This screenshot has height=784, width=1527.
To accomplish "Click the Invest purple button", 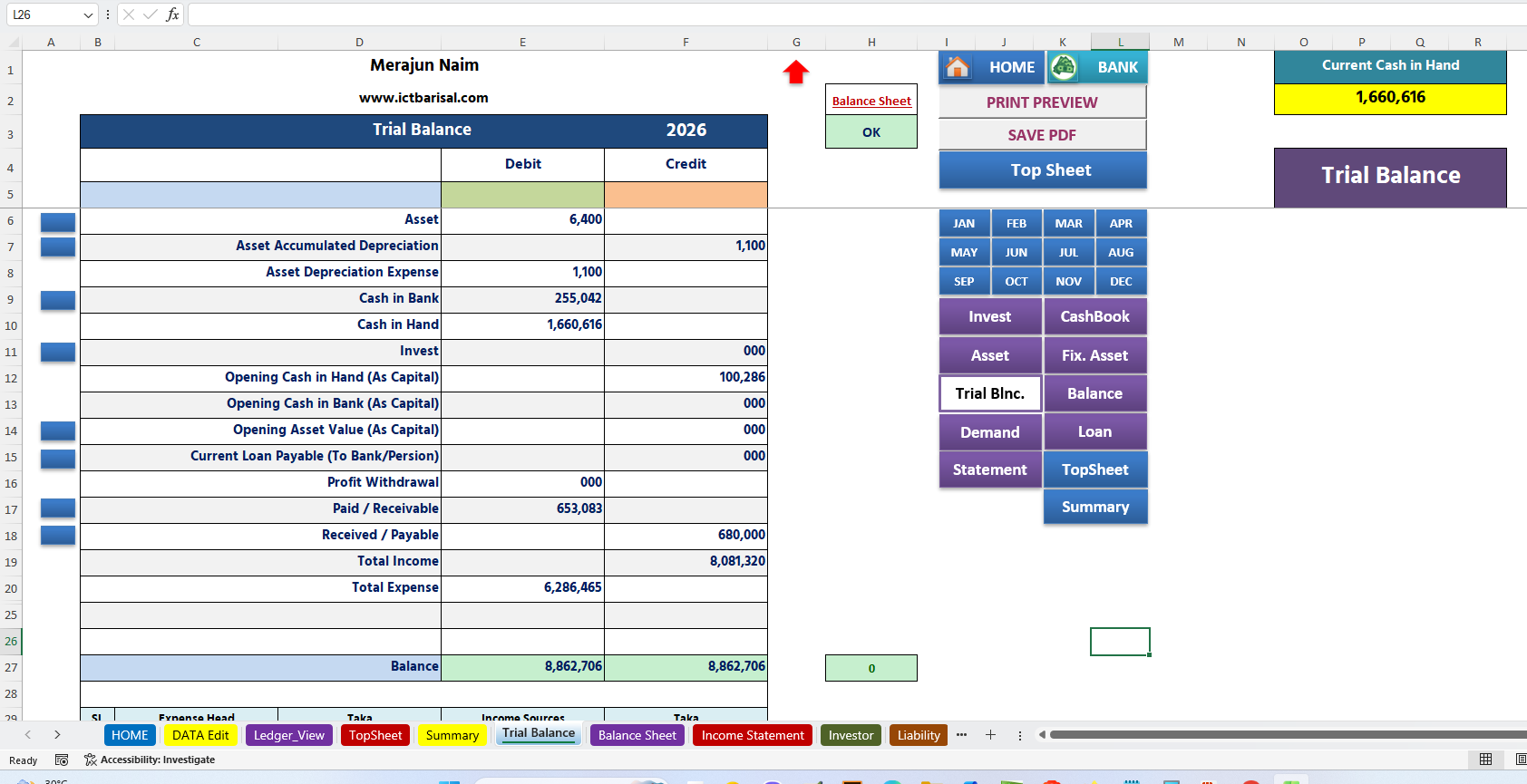I will tap(990, 317).
